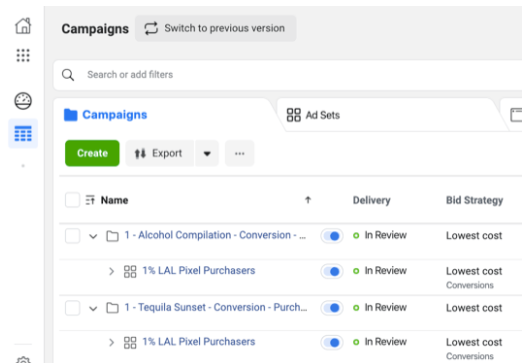Open the 1 - Alcohol Compilation campaign link
Viewport: 522px width, 363px height.
[x=215, y=235]
